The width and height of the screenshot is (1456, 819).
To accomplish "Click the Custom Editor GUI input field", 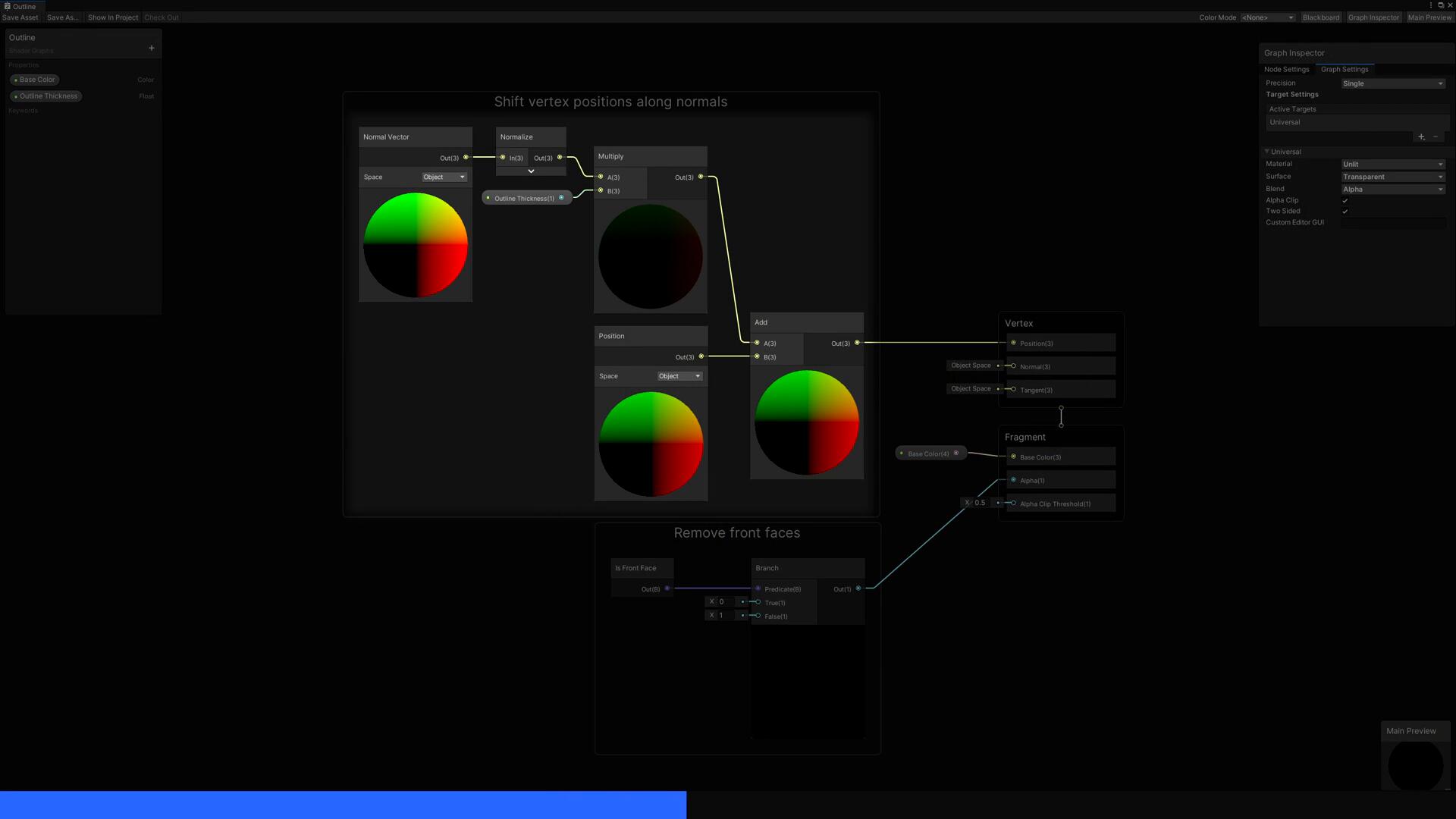I will tap(1392, 223).
